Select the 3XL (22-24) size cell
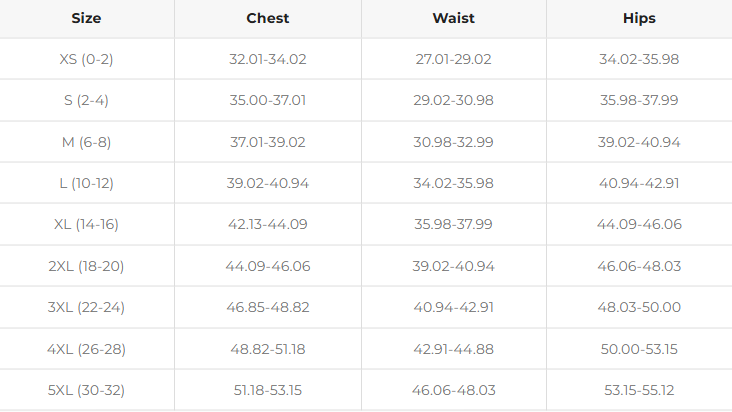The image size is (732, 412). click(86, 307)
